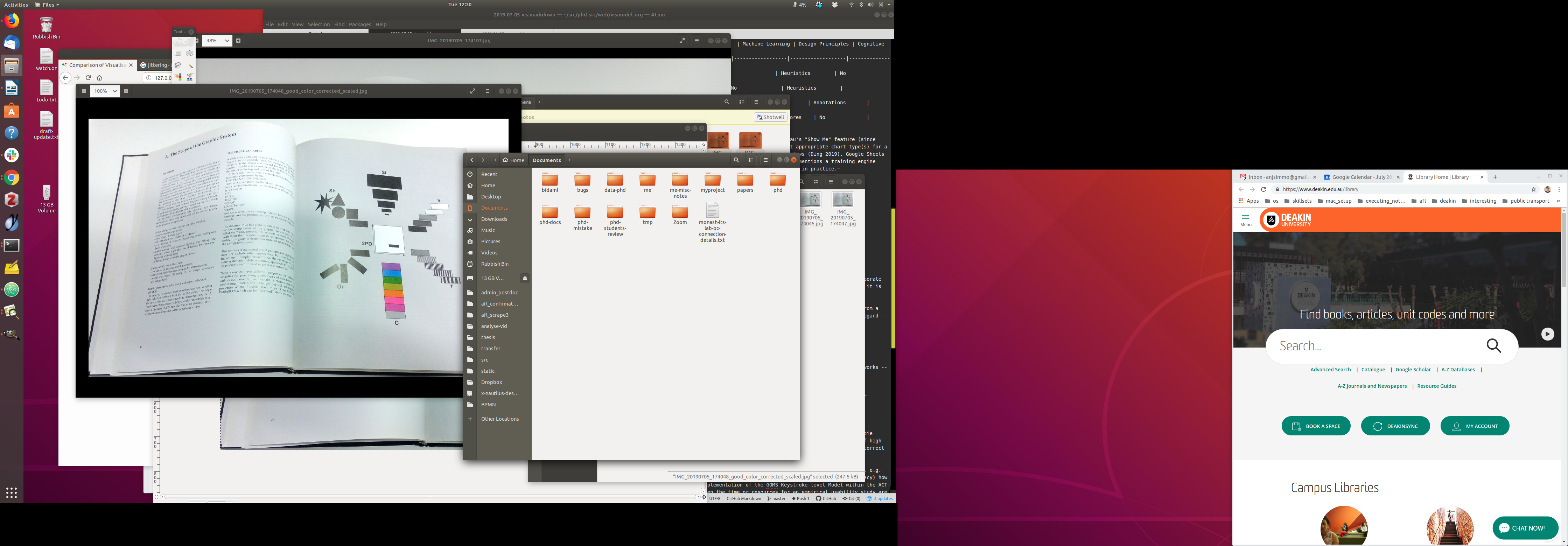Image resolution: width=1568 pixels, height=546 pixels.
Task: Click the BOOK A SPACE button
Action: pyautogui.click(x=1315, y=426)
